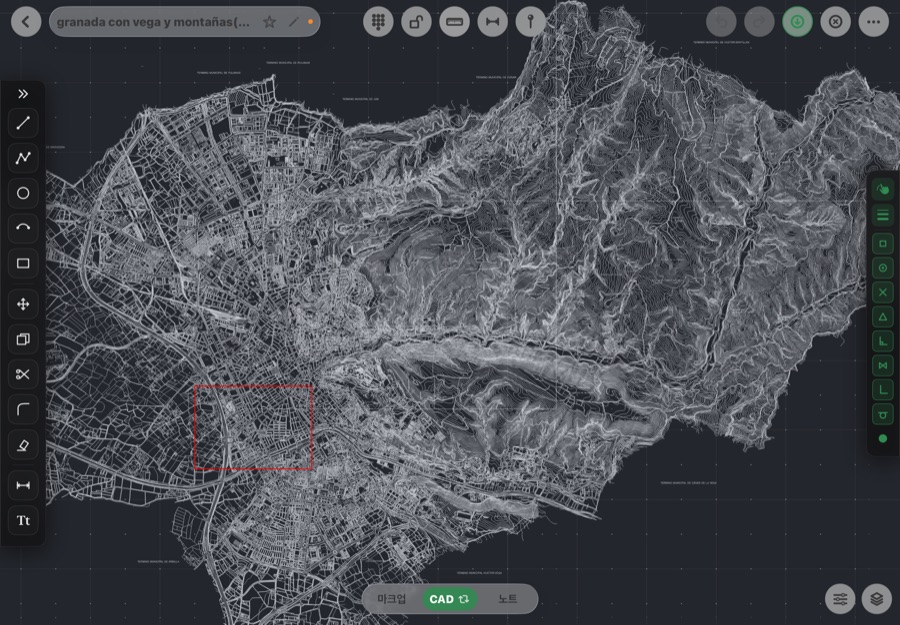Image resolution: width=900 pixels, height=625 pixels.
Task: Select the Rectangle tool
Action: click(x=23, y=263)
